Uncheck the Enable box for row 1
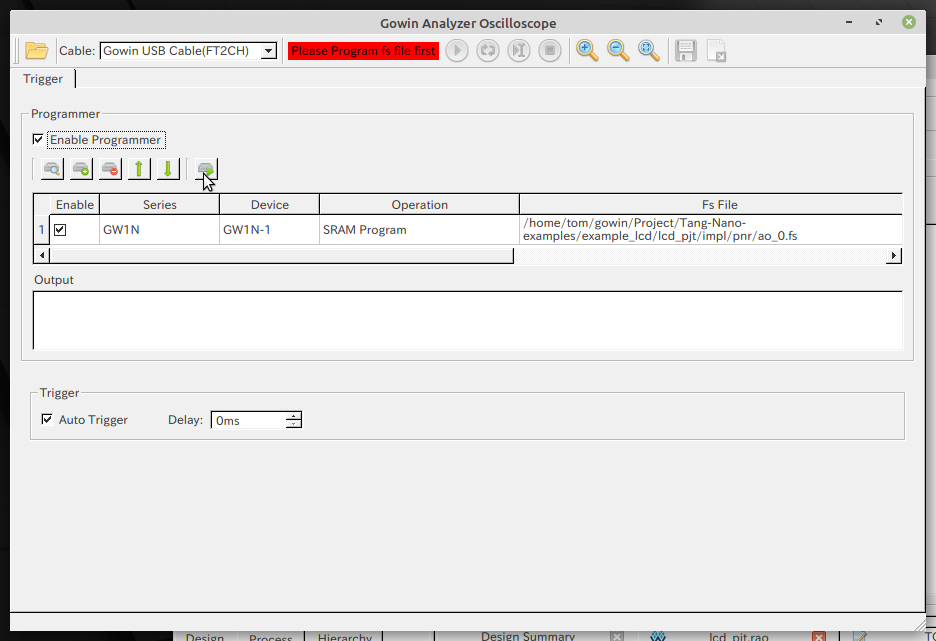This screenshot has width=936, height=641. tap(60, 230)
